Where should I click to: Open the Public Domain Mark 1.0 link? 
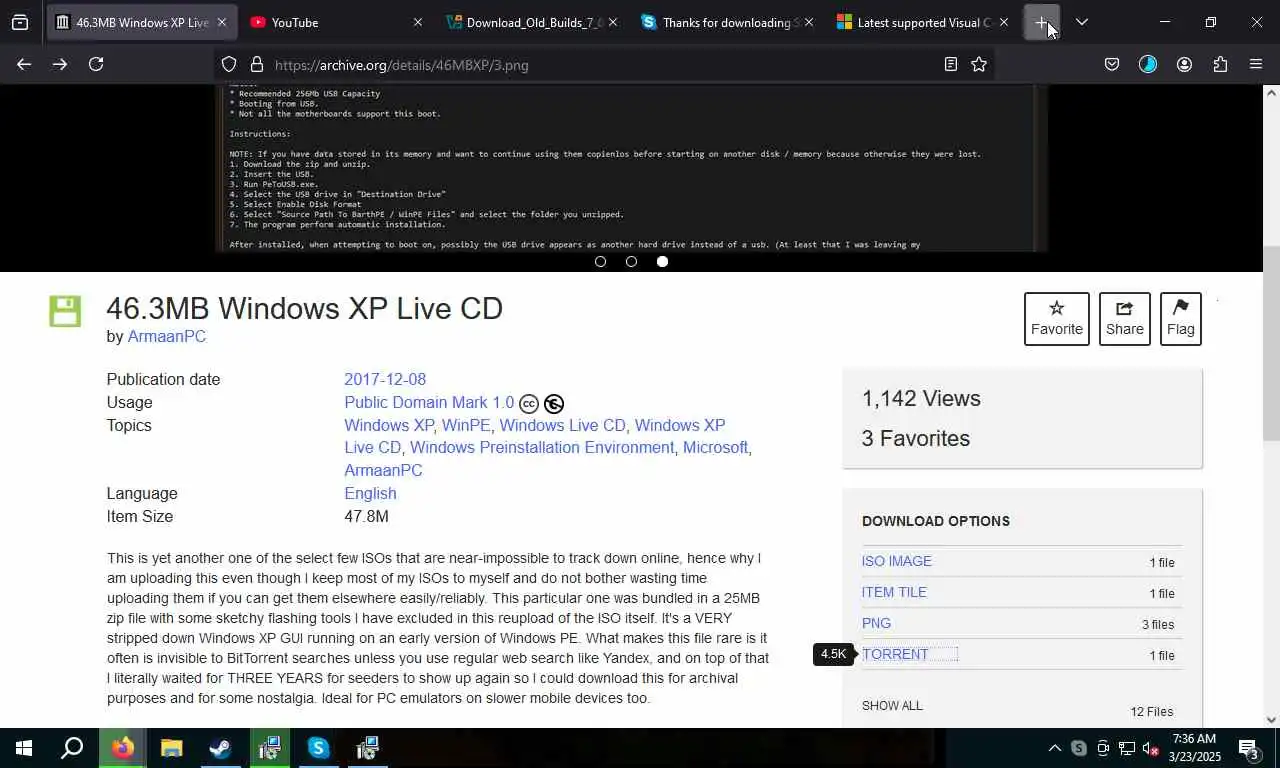429,402
